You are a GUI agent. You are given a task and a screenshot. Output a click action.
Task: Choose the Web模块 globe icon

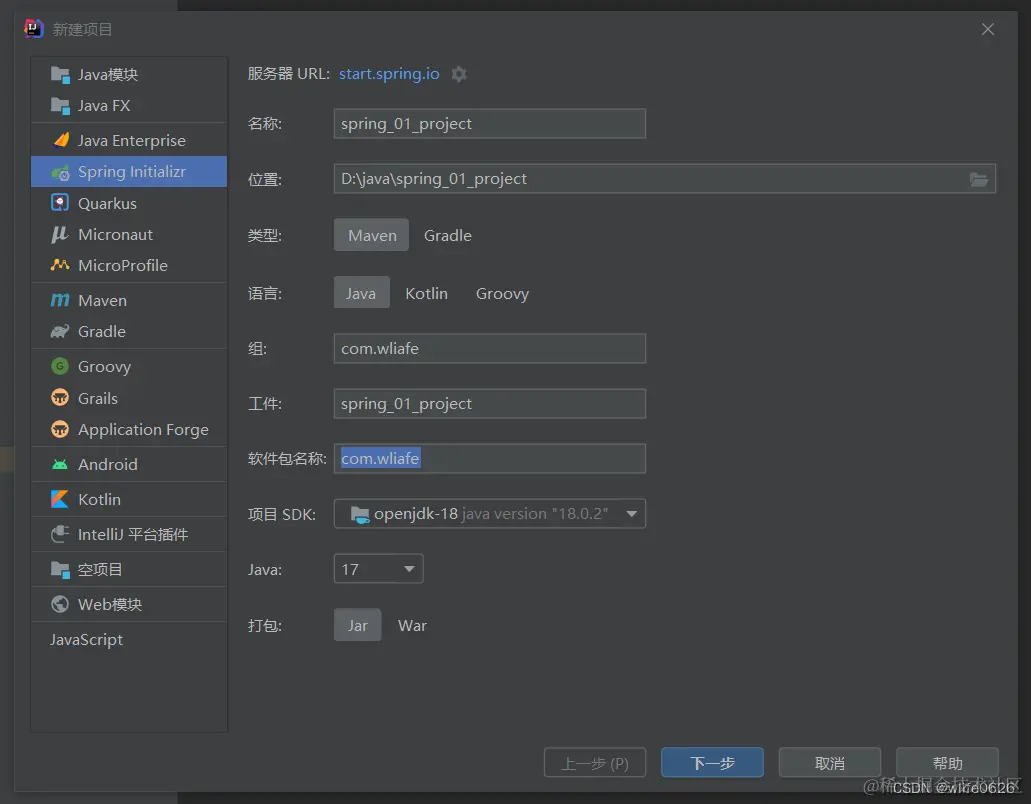(60, 604)
